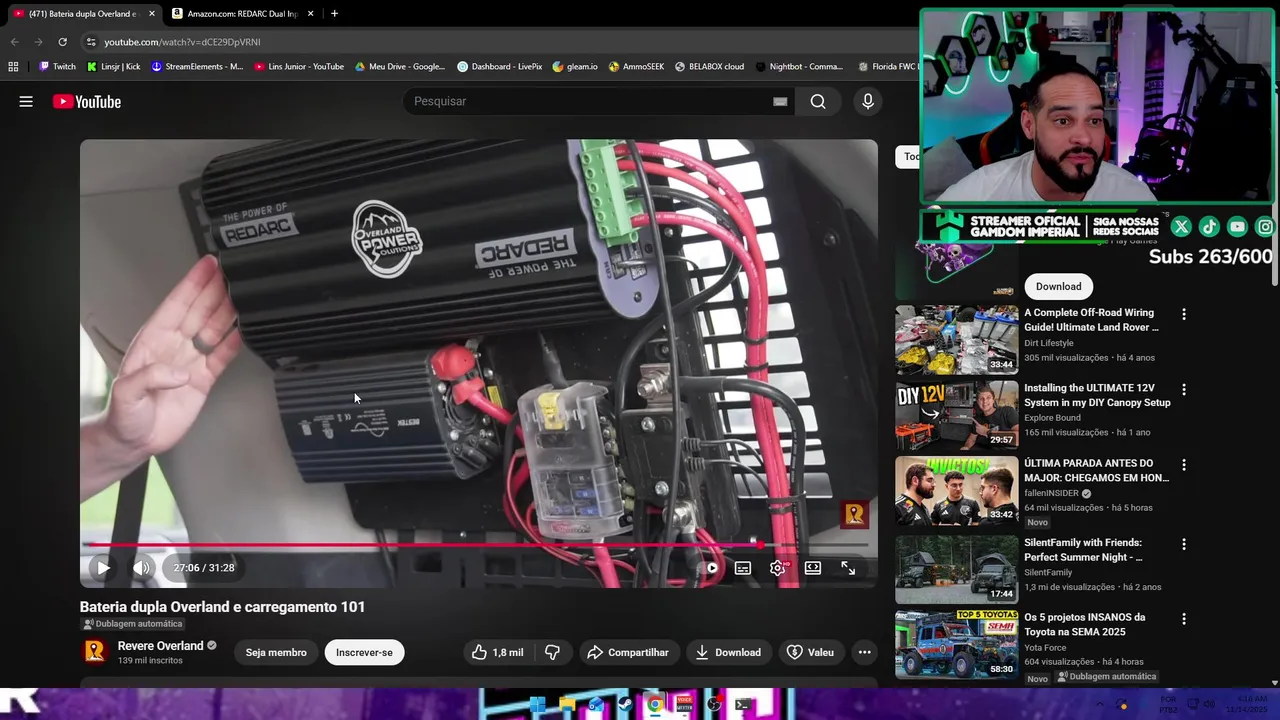This screenshot has width=1280, height=720.
Task: Open the on-screen keyboard in search box
Action: point(780,101)
